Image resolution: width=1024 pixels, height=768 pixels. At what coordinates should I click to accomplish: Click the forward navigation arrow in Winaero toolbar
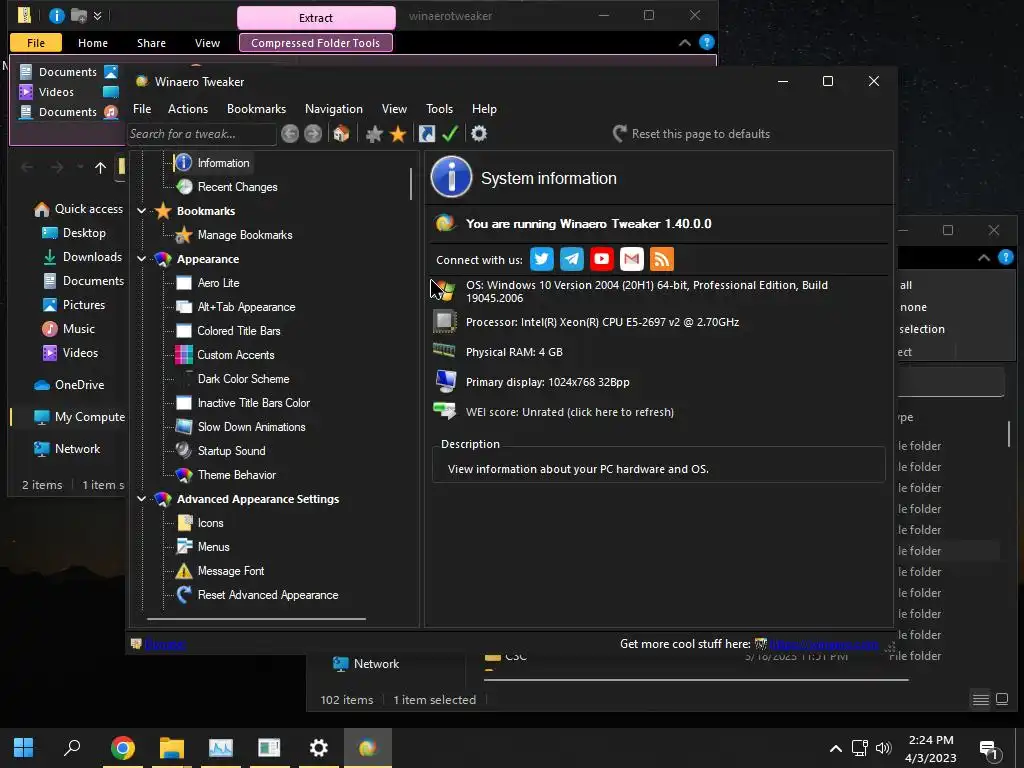pyautogui.click(x=313, y=134)
